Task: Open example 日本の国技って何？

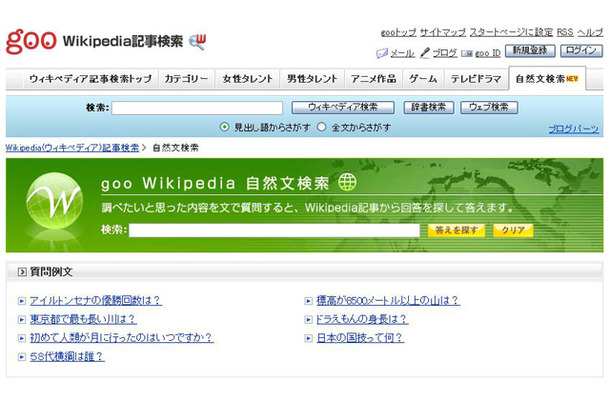Action: (x=360, y=337)
